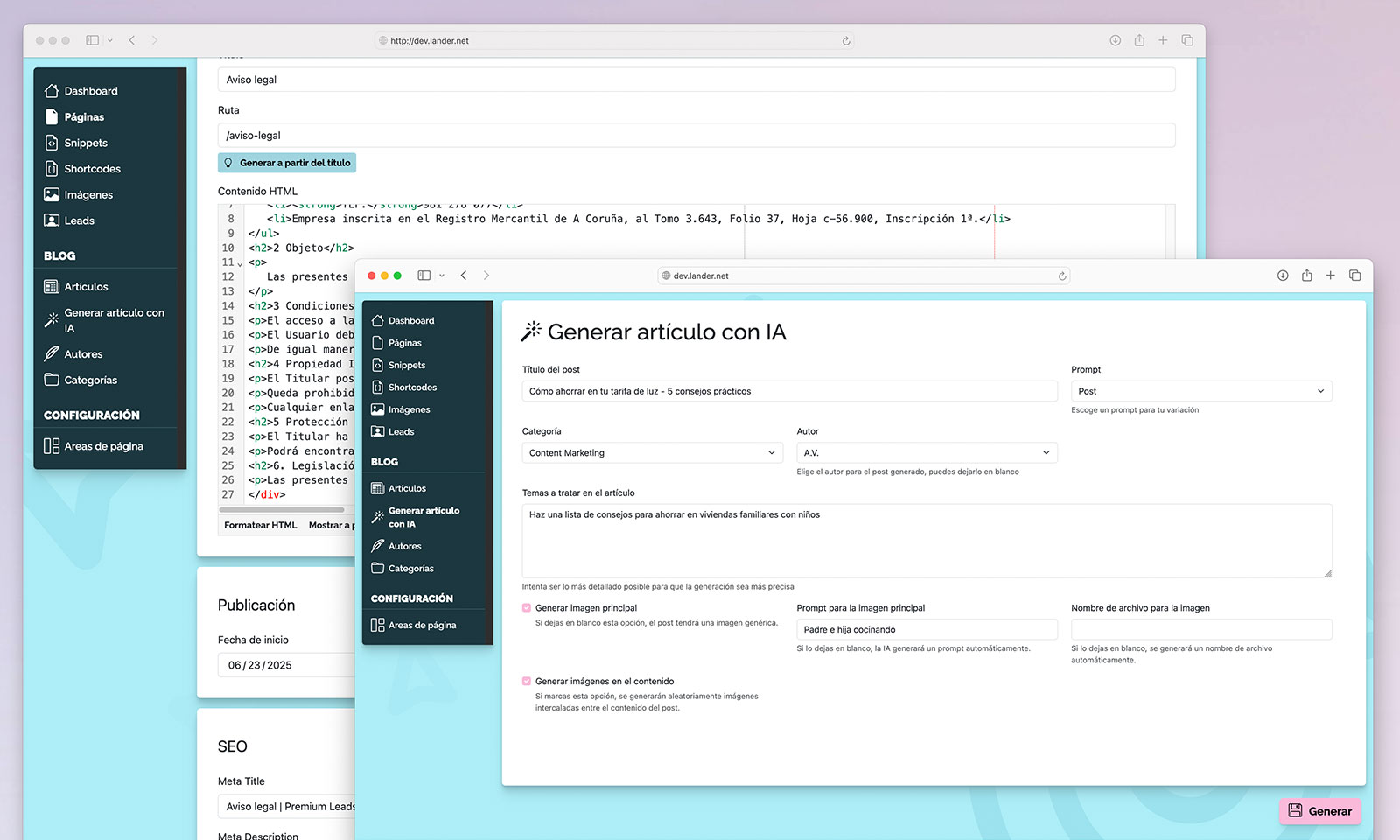Select Generar artículo con IA in front sidebar
The image size is (1400, 840).
pos(423,517)
